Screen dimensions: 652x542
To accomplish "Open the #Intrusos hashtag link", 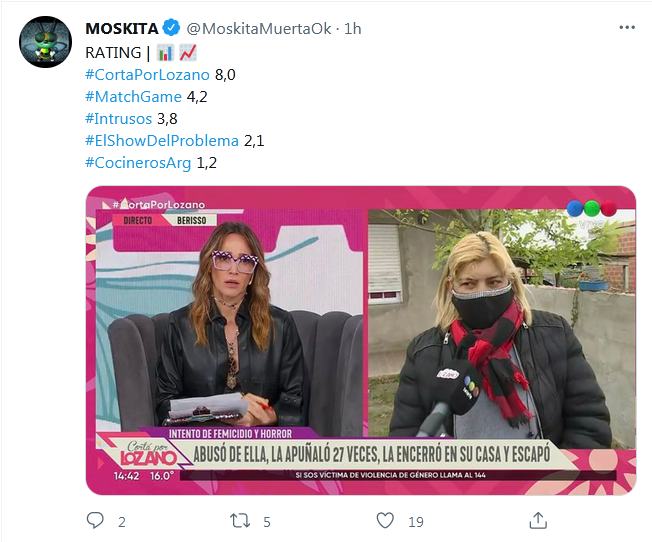I will (119, 119).
